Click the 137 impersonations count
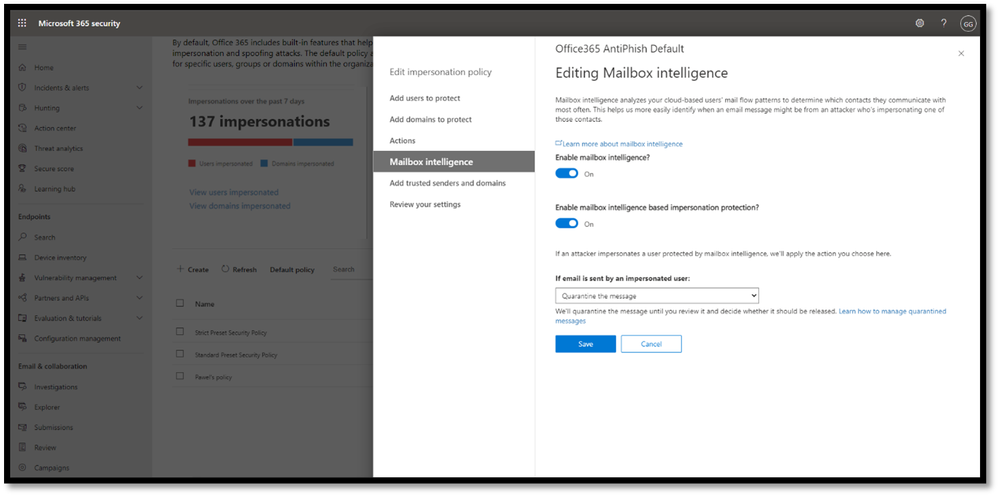999x496 pixels. coord(259,122)
